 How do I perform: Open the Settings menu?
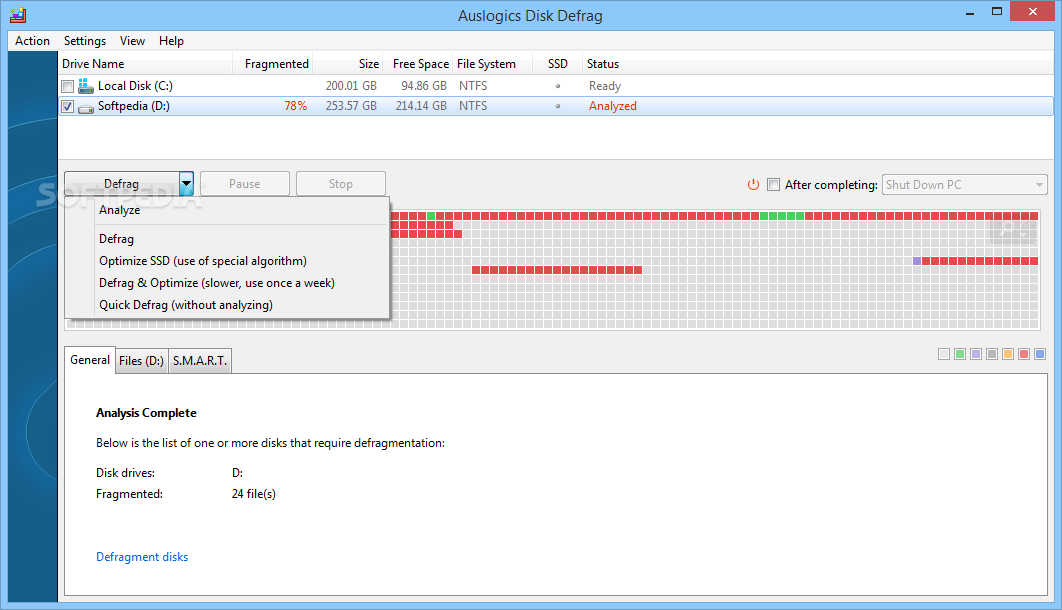point(85,41)
